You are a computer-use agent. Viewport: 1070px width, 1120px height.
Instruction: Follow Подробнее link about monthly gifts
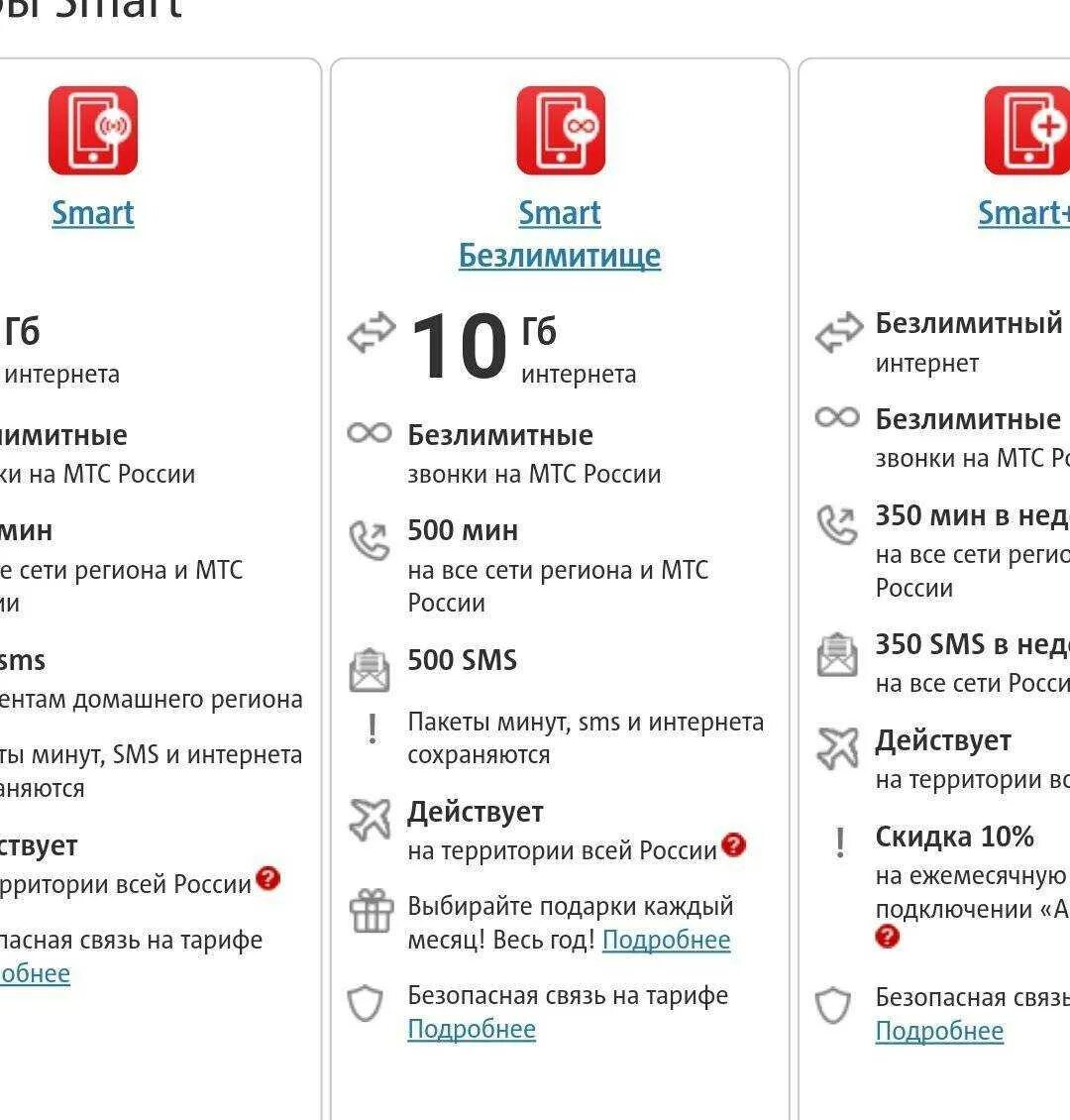pyautogui.click(x=666, y=940)
